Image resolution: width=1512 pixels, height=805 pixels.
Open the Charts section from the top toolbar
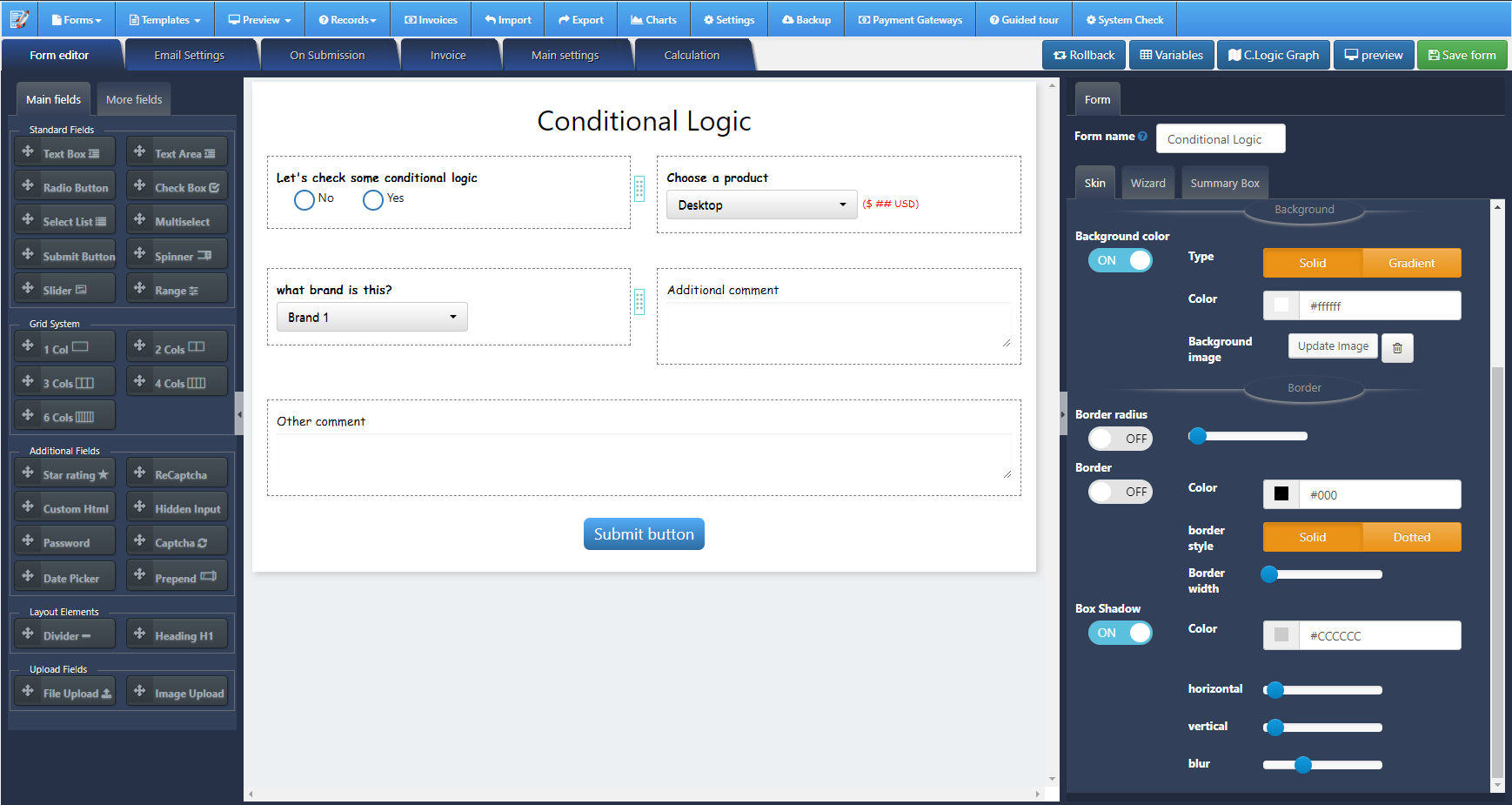[653, 18]
